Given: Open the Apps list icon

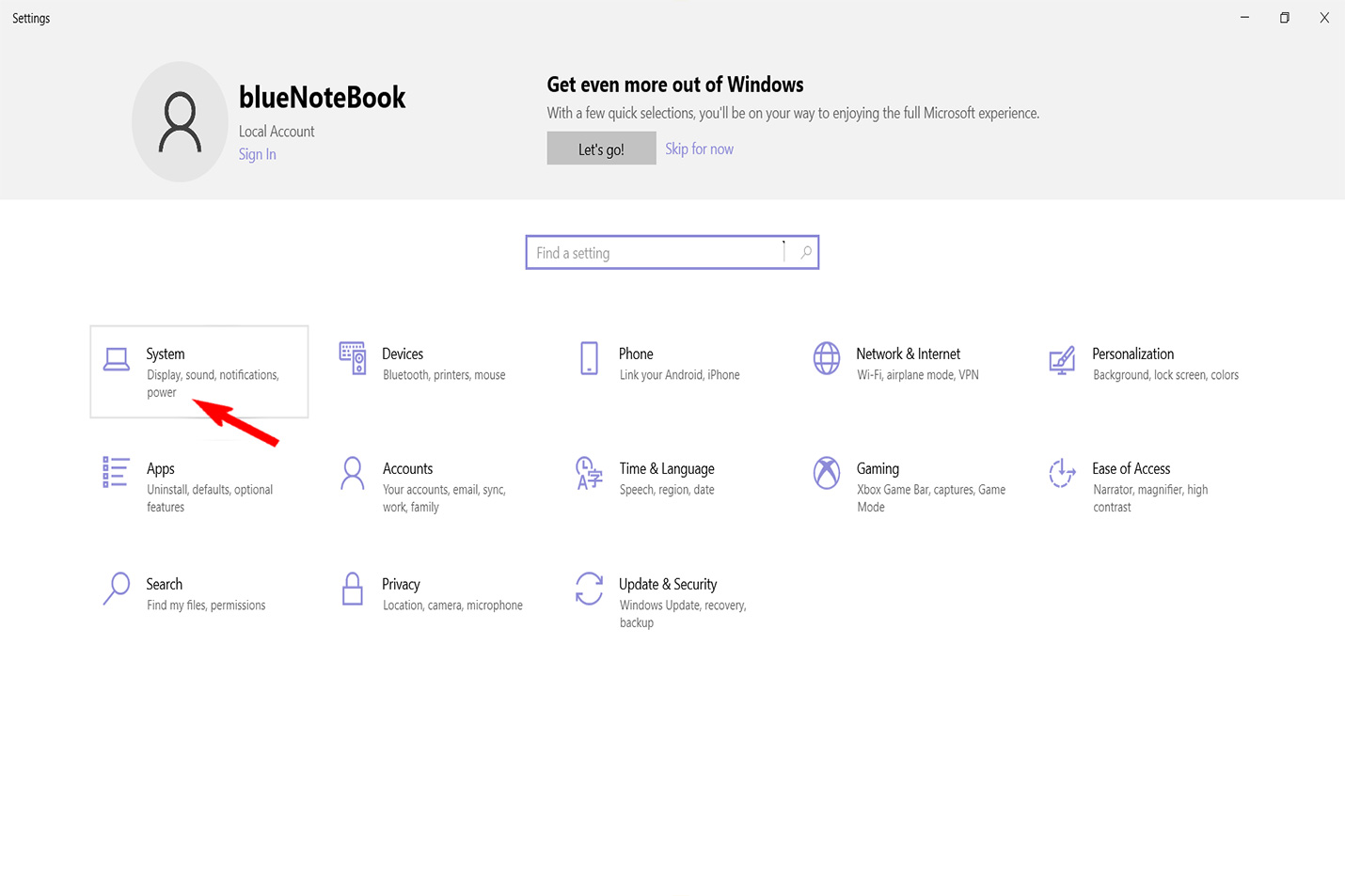Looking at the screenshot, I should 116,472.
